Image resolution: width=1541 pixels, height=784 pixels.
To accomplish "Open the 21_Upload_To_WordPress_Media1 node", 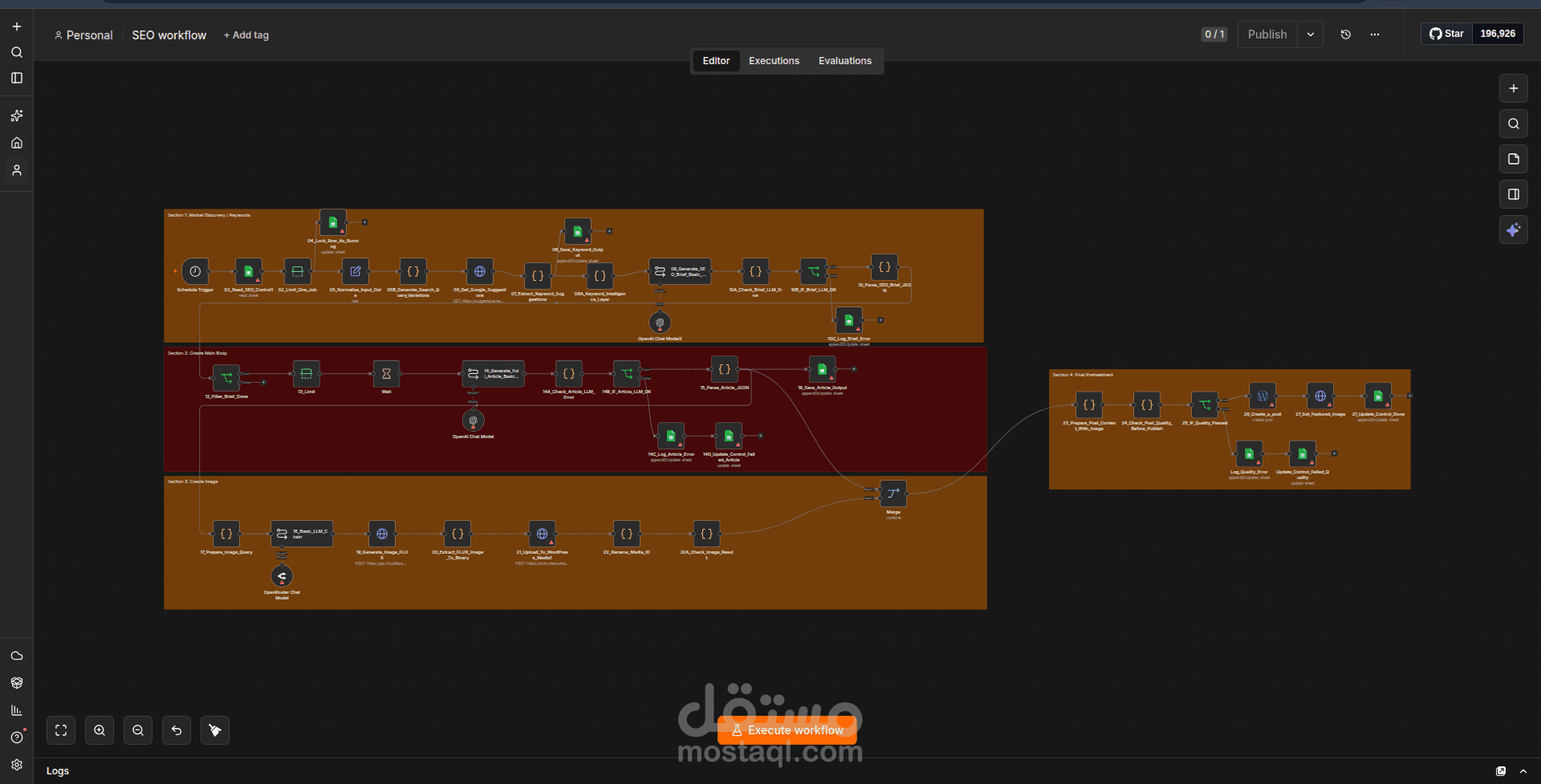I will click(542, 534).
